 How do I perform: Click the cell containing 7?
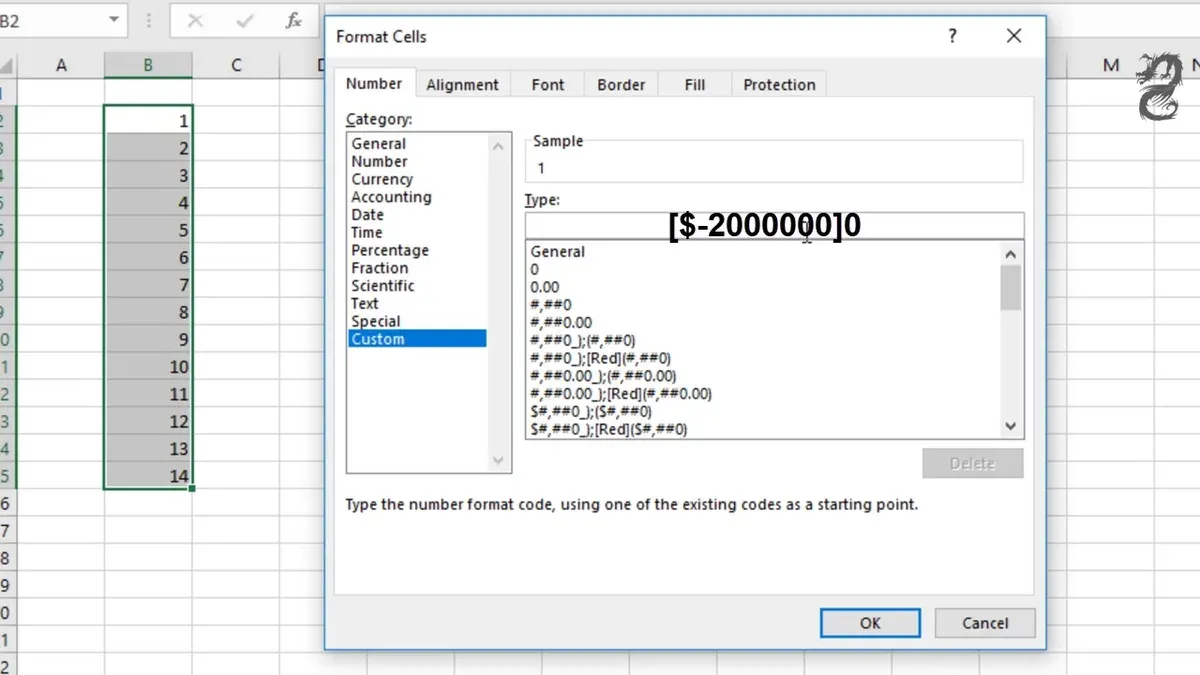click(x=148, y=285)
